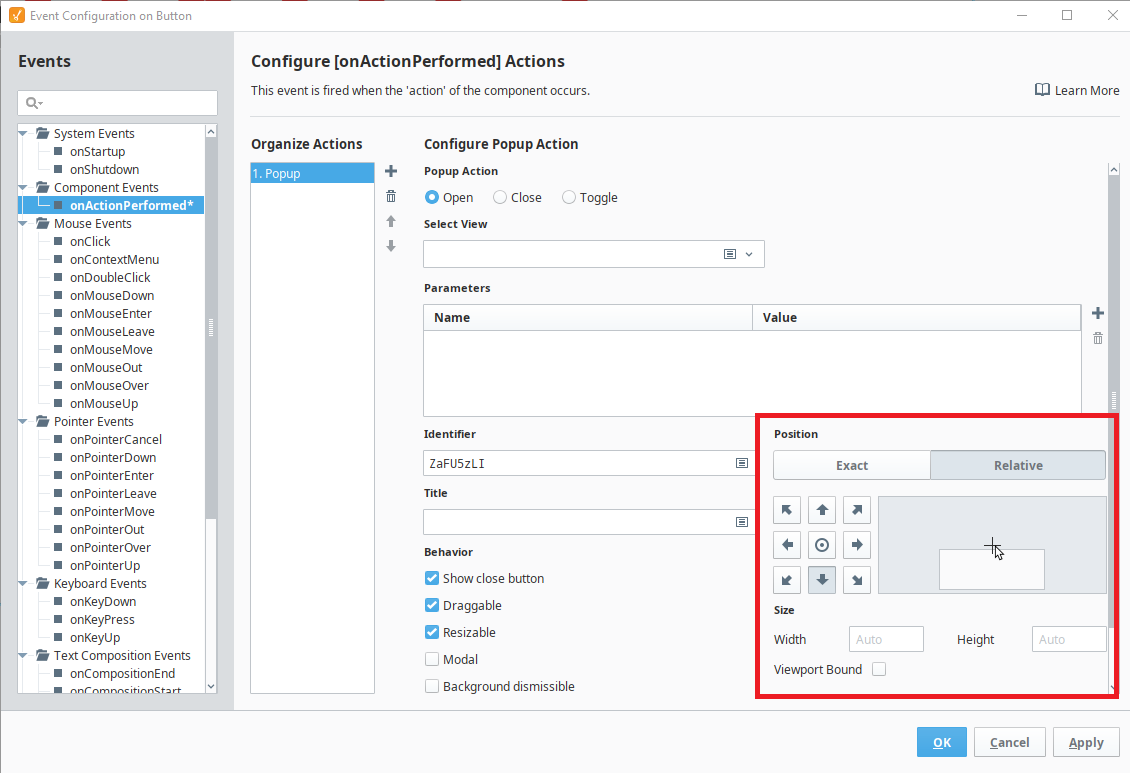
Task: Click the Cancel button
Action: click(1009, 742)
